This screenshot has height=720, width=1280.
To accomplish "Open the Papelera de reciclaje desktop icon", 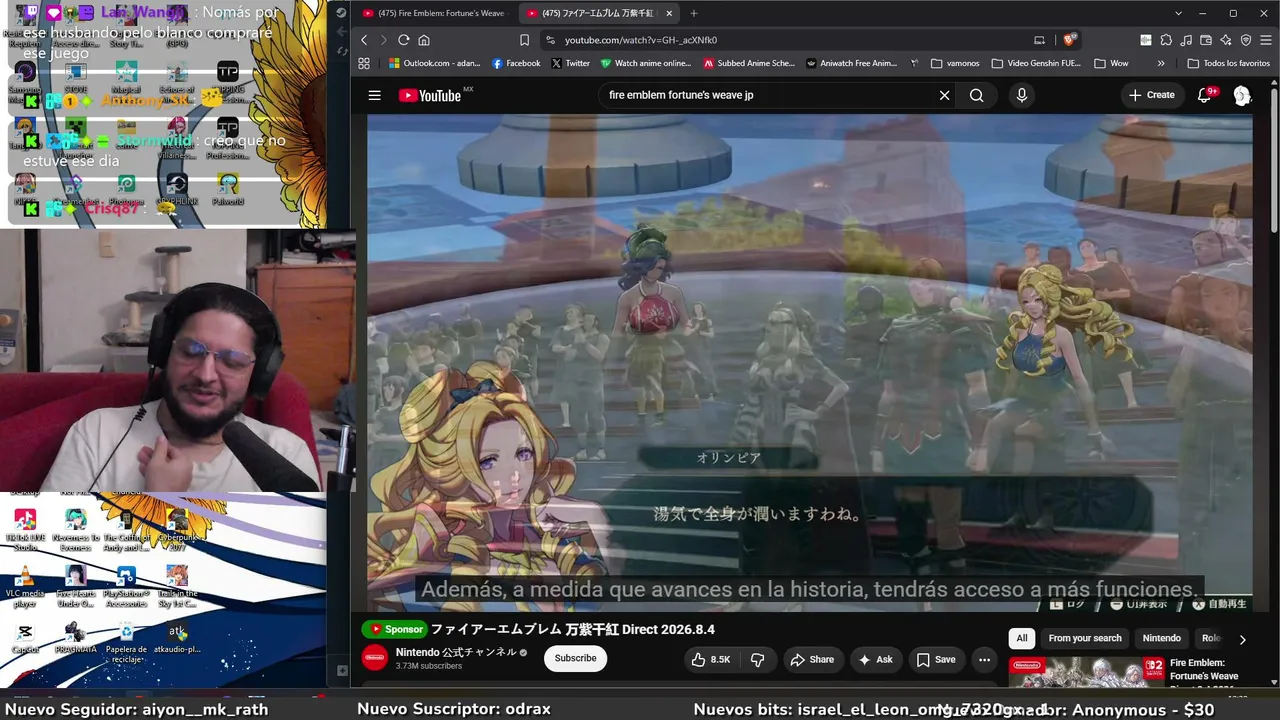I will coord(126,642).
